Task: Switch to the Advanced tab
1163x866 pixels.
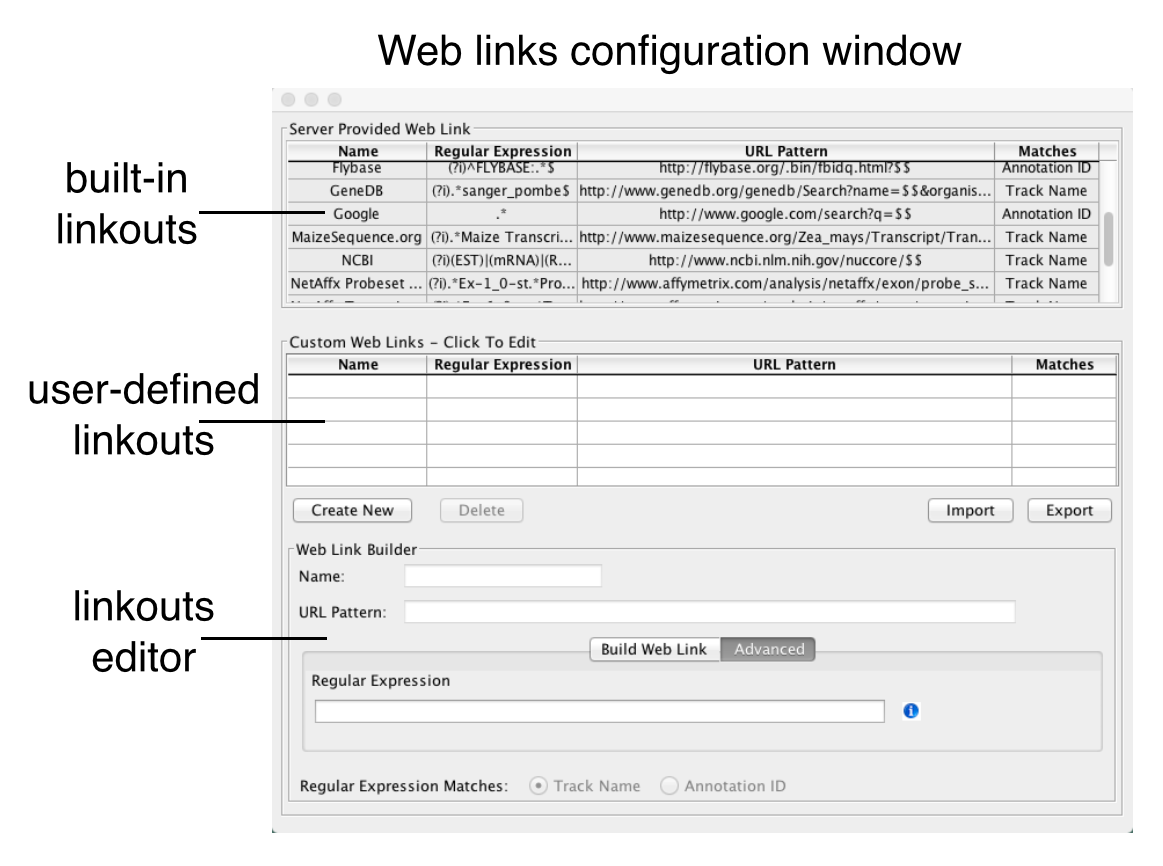Action: click(768, 650)
